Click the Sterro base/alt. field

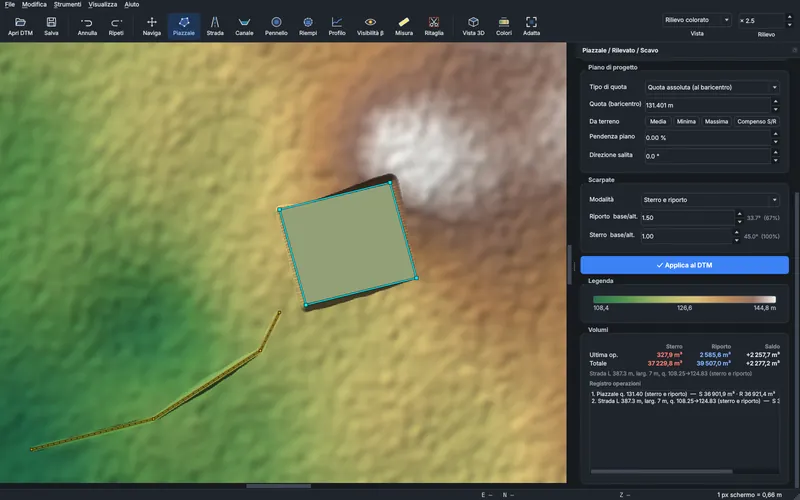tap(686, 236)
